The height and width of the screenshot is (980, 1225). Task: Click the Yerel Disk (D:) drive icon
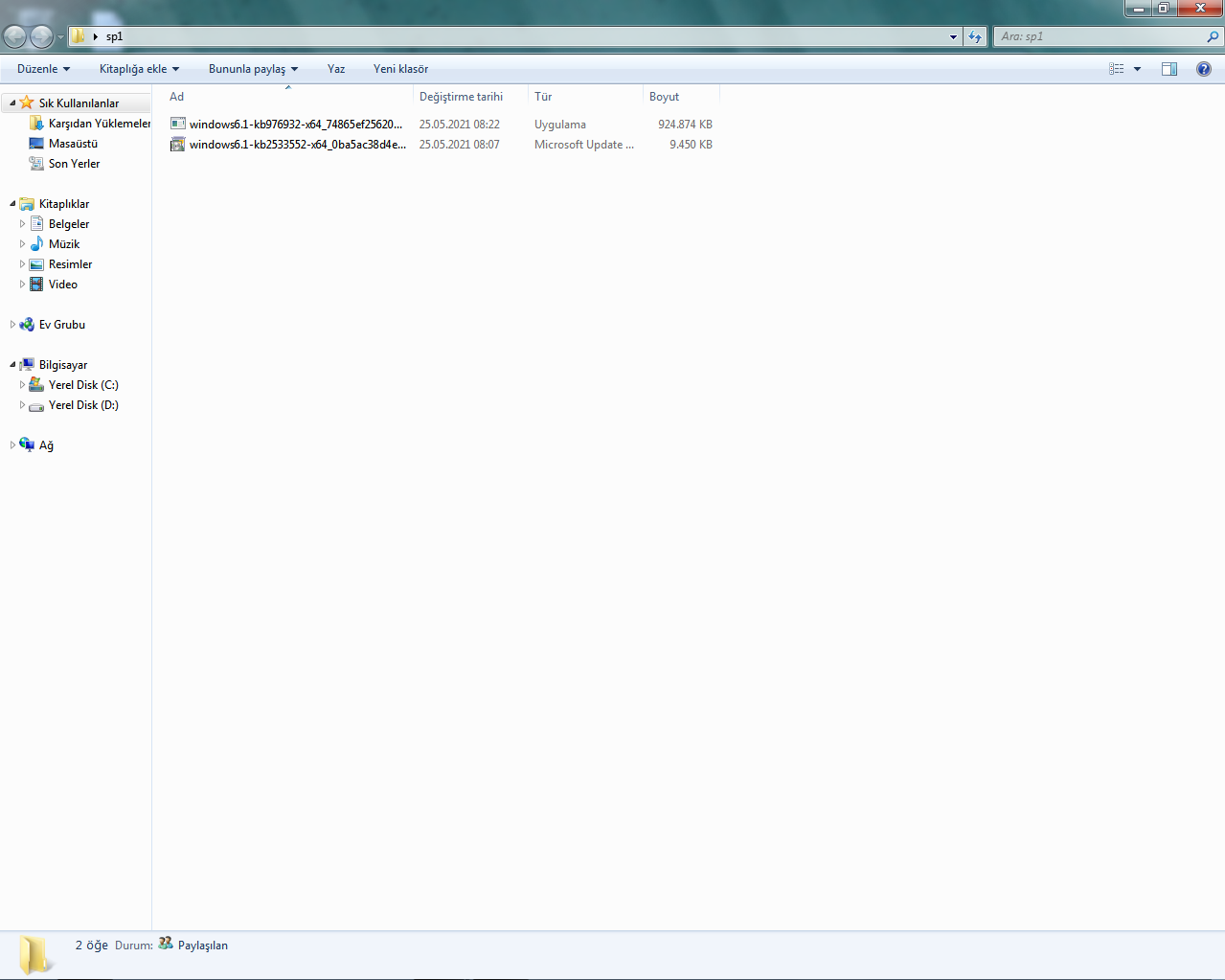point(36,405)
